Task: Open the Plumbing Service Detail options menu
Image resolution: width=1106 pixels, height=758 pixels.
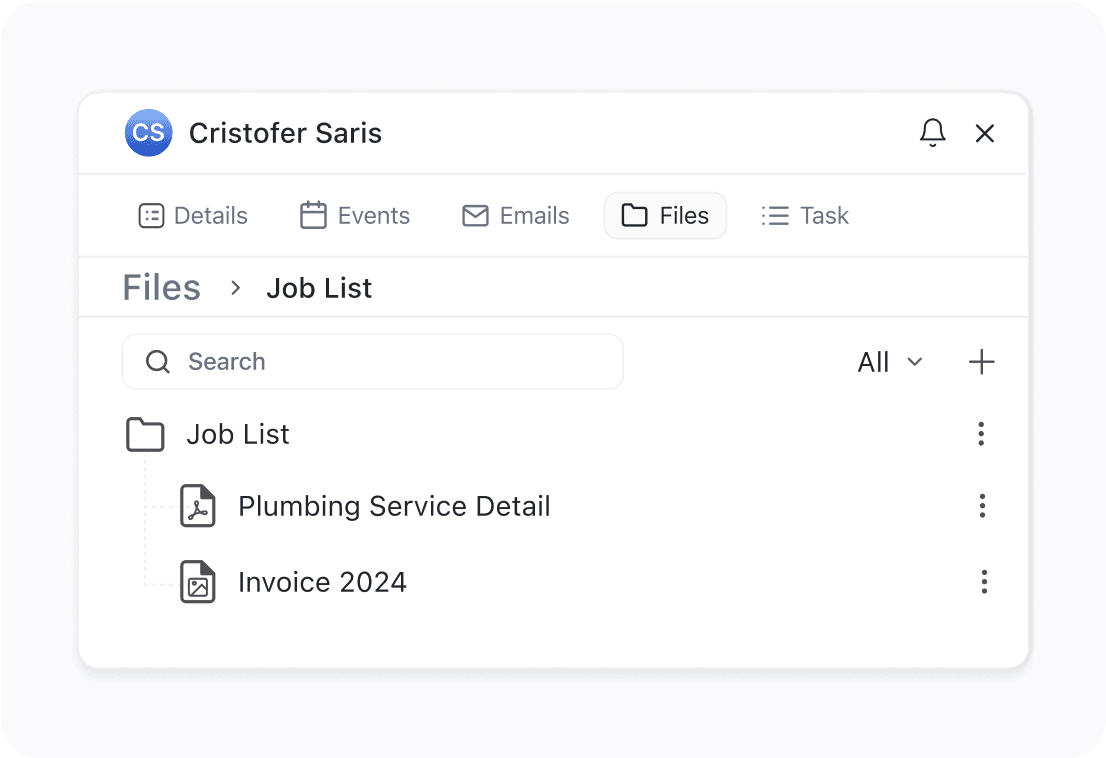Action: pos(982,506)
